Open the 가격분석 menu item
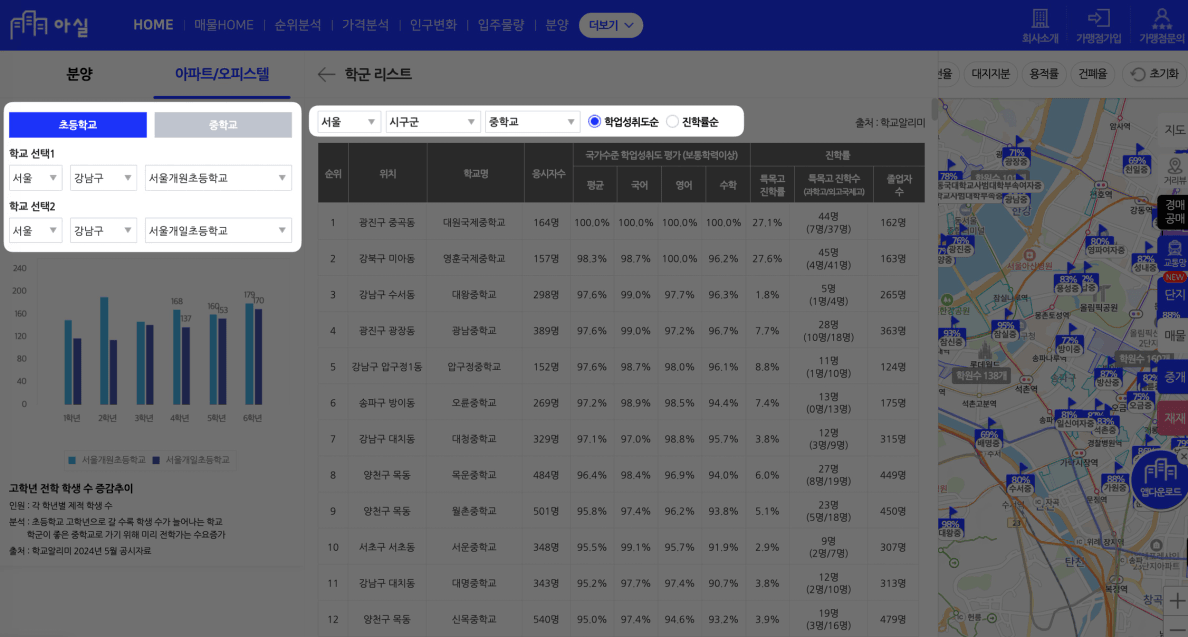Screen dimensions: 1188x637 pyautogui.click(x=365, y=25)
